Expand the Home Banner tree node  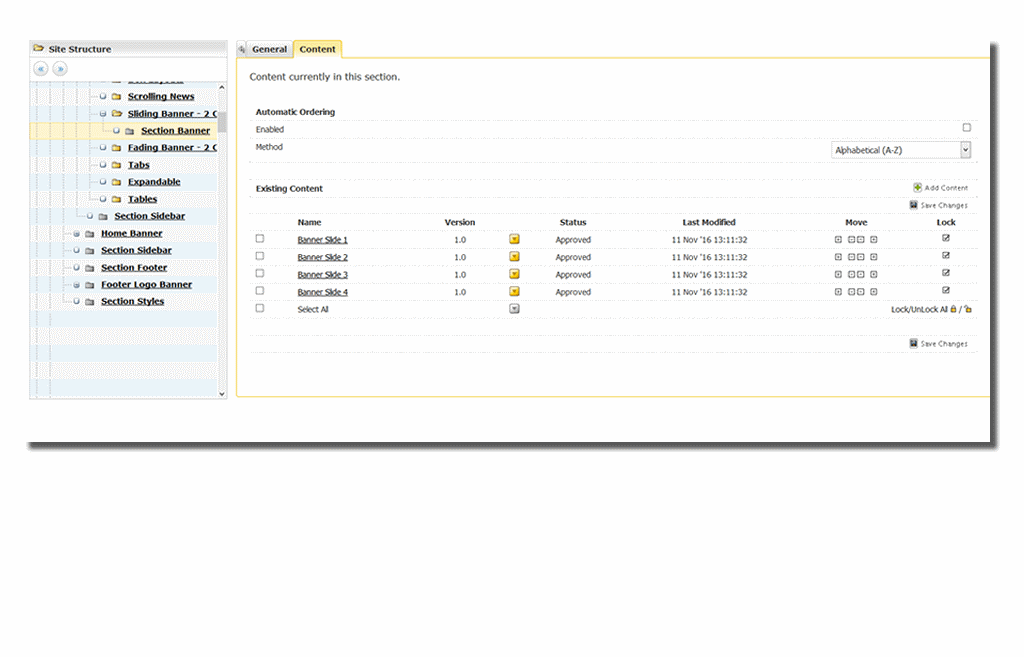(76, 234)
